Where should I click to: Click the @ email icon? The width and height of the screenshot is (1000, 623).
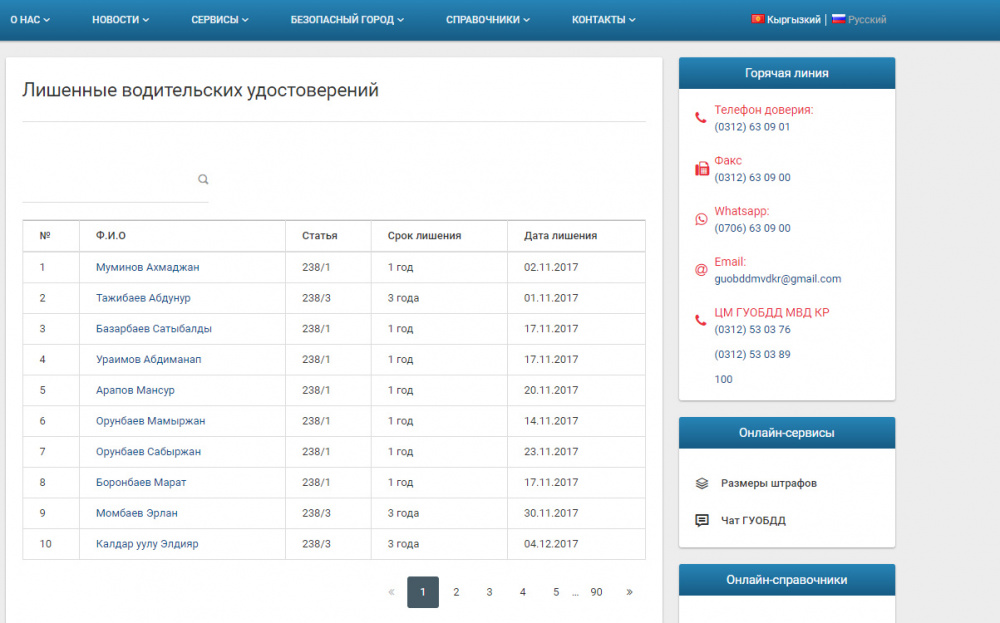pyautogui.click(x=701, y=270)
